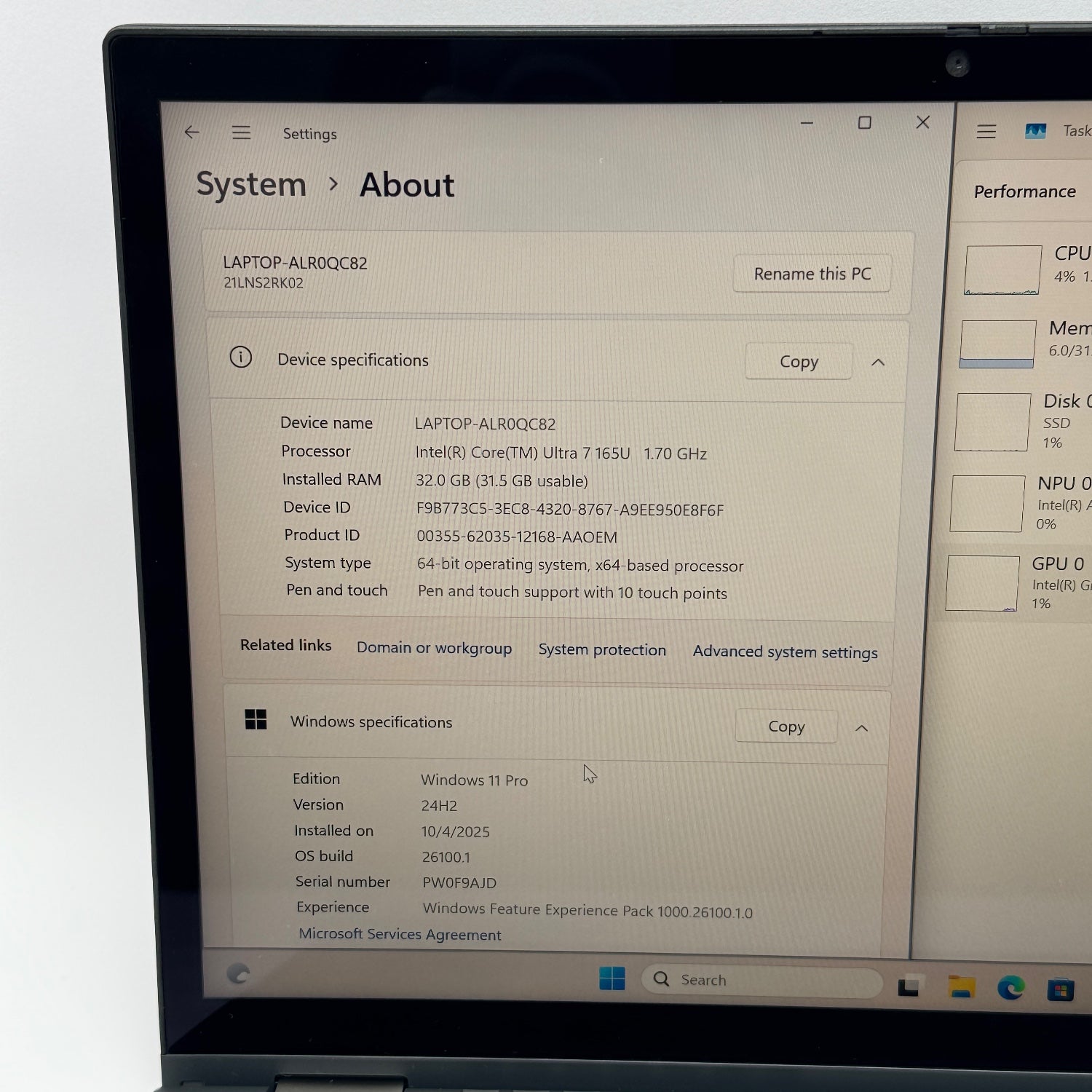Click the taskbar Search box

click(761, 980)
